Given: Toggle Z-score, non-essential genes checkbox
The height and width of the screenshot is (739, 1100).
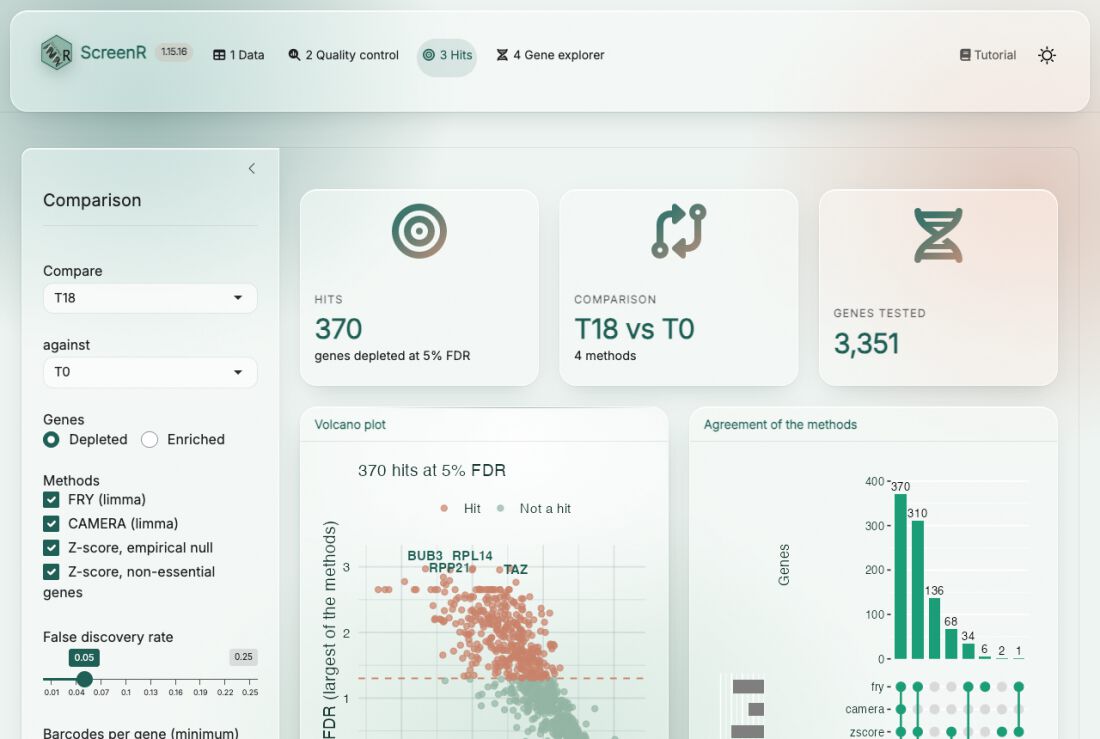Looking at the screenshot, I should pyautogui.click(x=51, y=572).
